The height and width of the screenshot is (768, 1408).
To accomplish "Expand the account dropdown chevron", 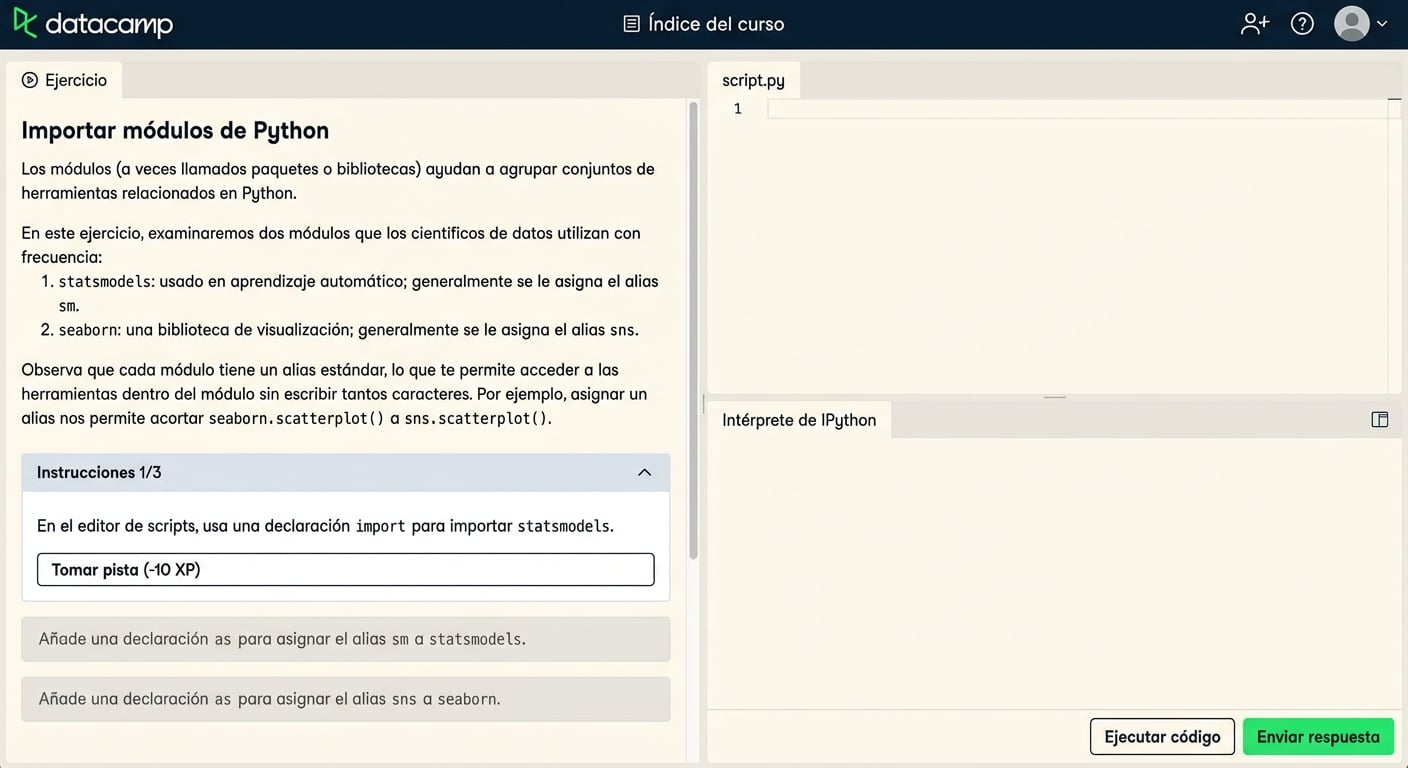I will [1382, 24].
